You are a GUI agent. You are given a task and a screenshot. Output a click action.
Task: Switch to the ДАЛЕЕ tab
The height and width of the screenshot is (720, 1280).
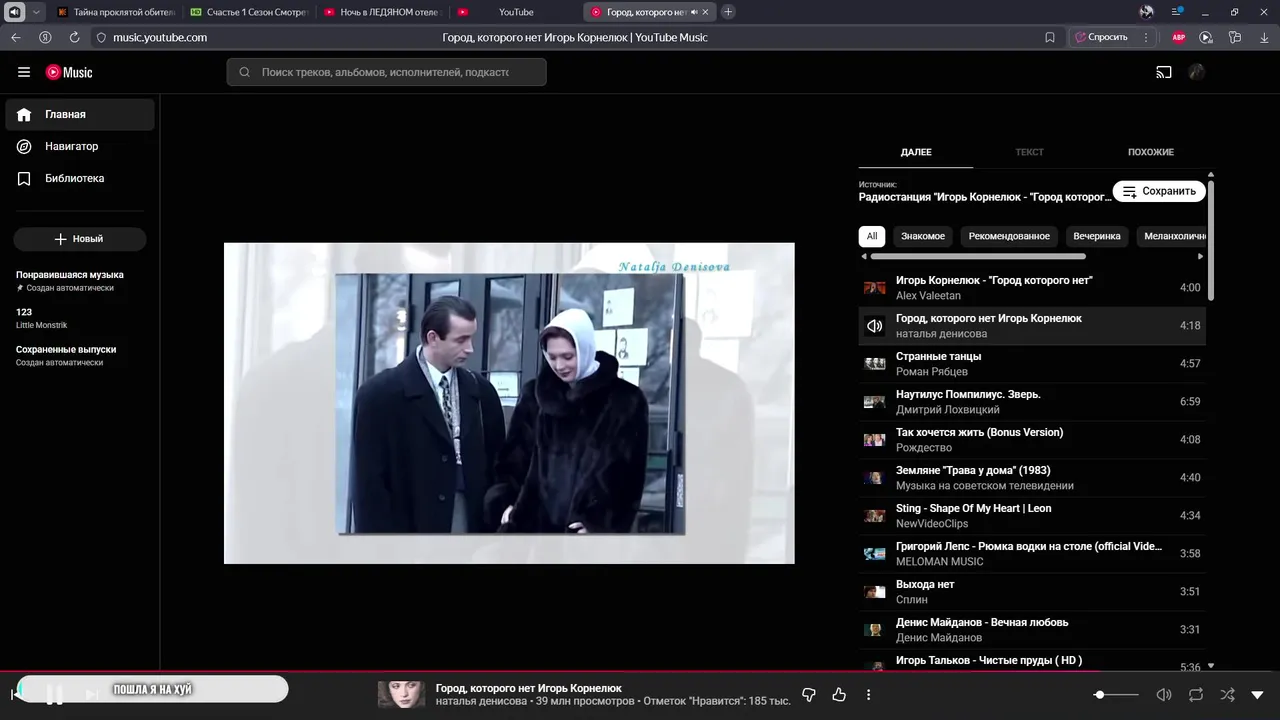[x=916, y=152]
